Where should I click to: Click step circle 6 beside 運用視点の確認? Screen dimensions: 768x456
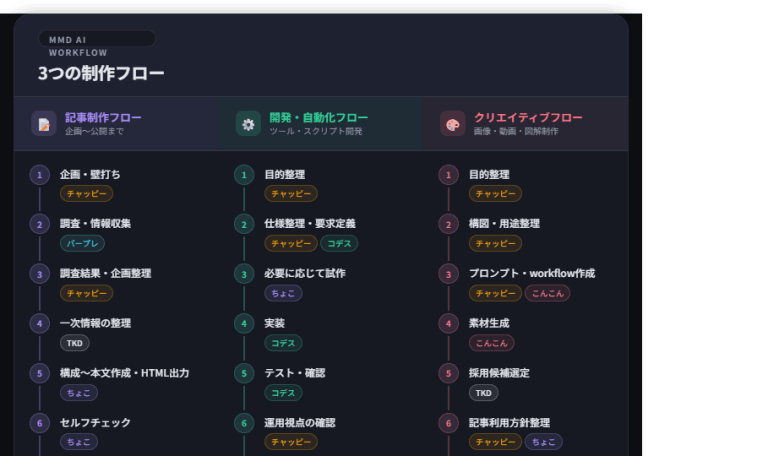tap(244, 423)
